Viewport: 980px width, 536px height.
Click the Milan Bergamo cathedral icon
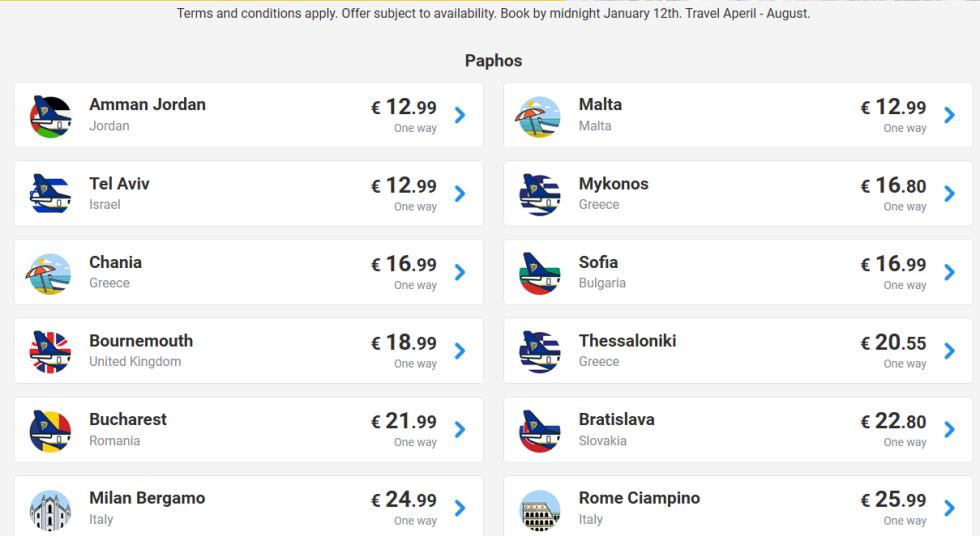click(50, 510)
